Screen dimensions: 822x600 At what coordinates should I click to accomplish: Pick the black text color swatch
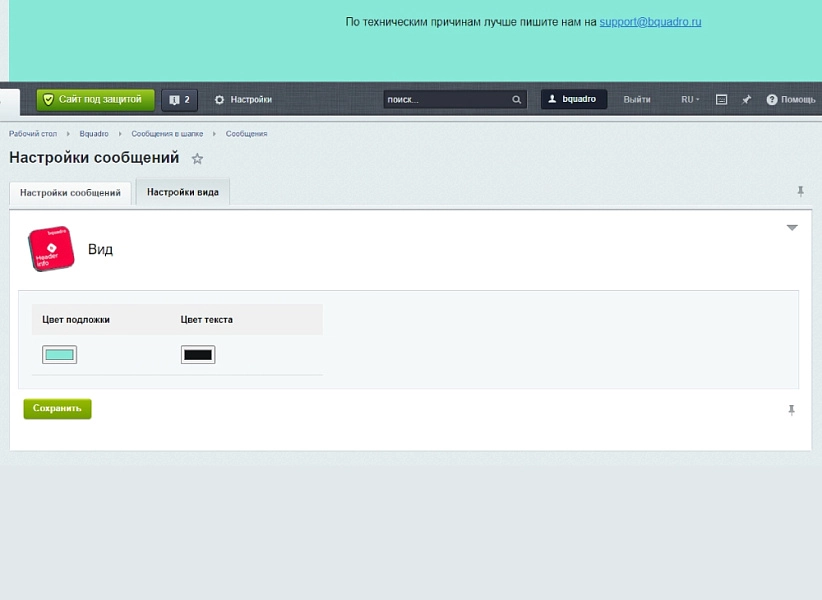tap(198, 355)
